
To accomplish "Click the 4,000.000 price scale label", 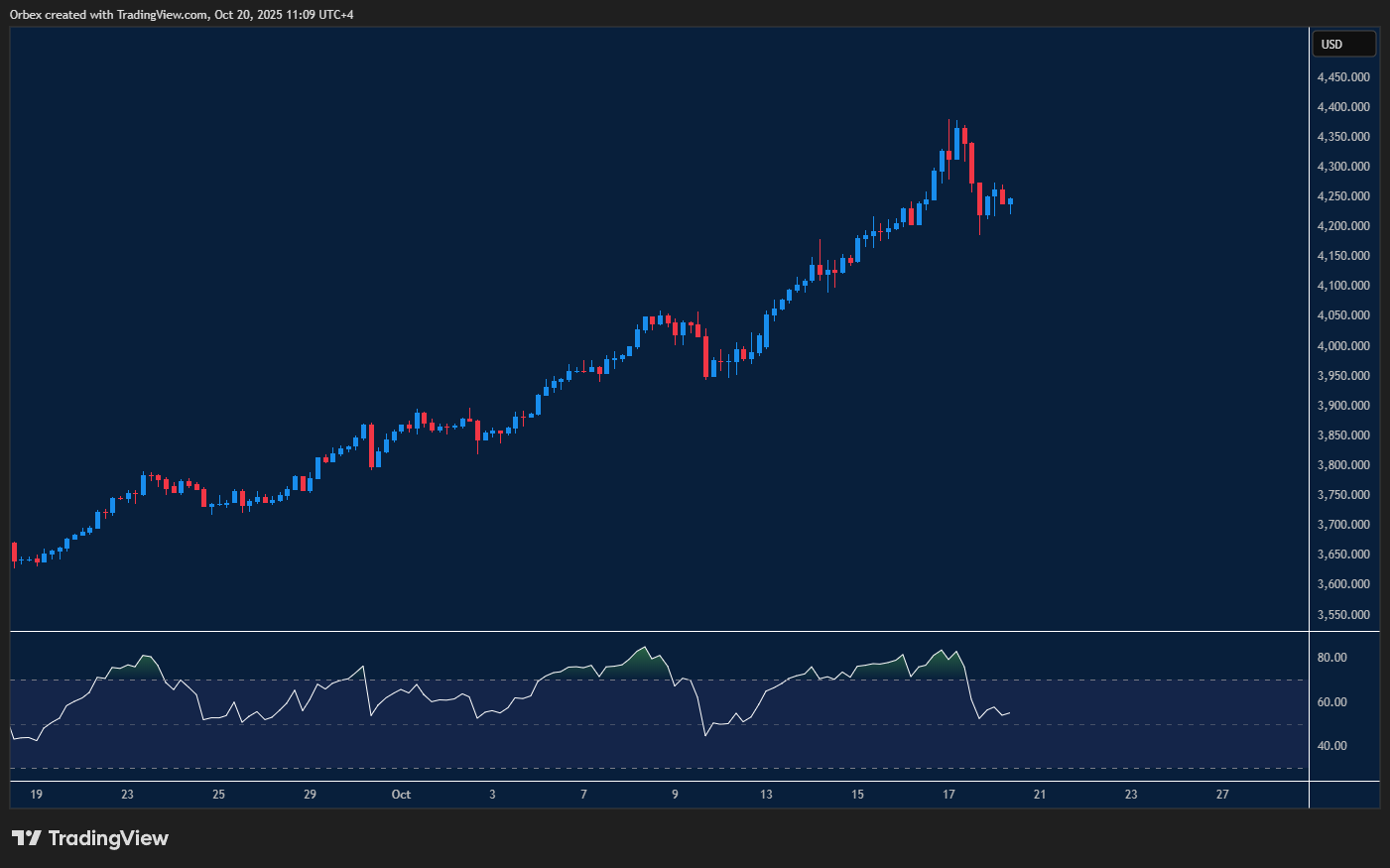I will (x=1343, y=346).
